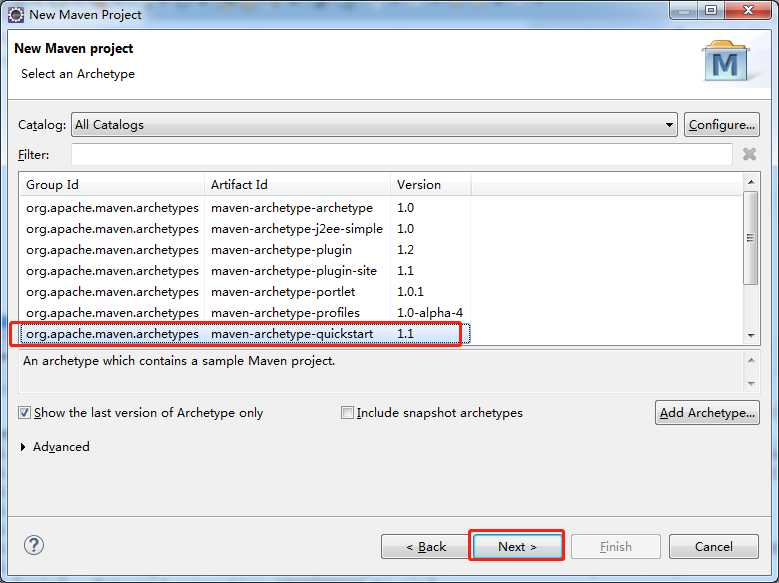Clear the filter with the X icon
779x583 pixels.
[x=749, y=154]
